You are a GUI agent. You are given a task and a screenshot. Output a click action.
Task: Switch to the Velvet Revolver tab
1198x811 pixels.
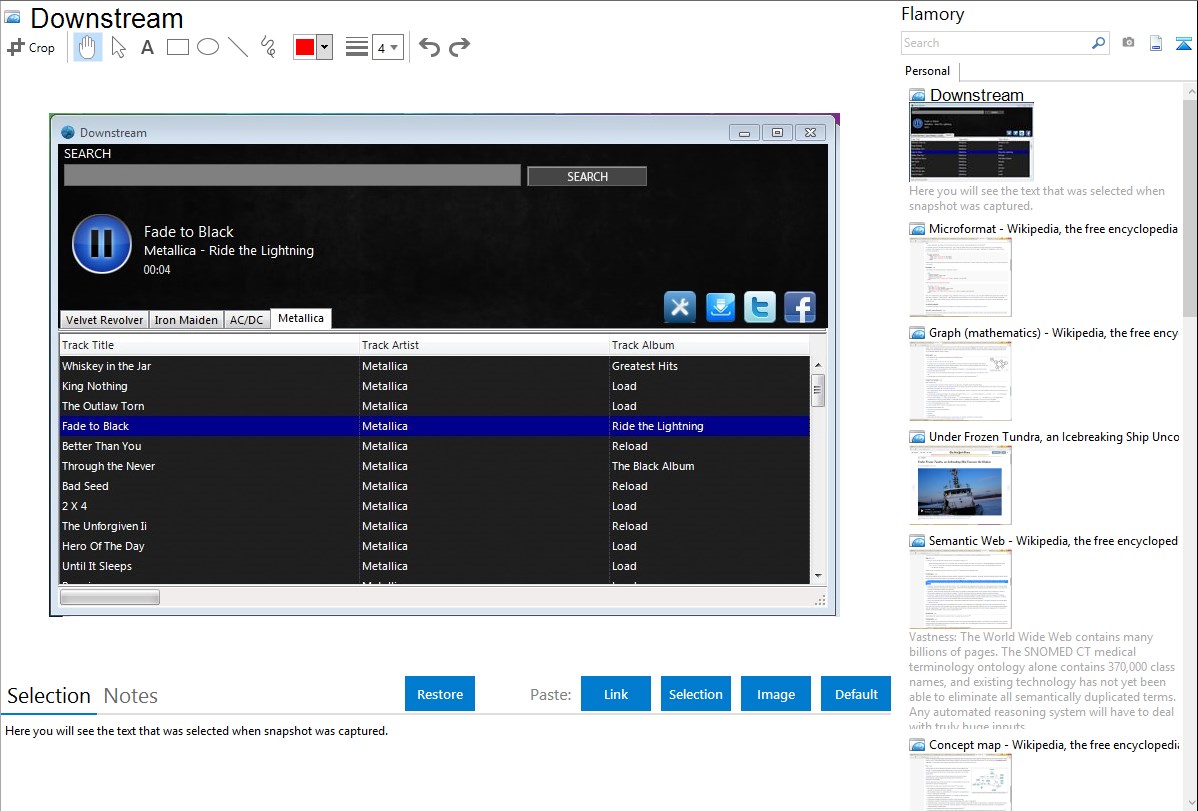pos(104,320)
